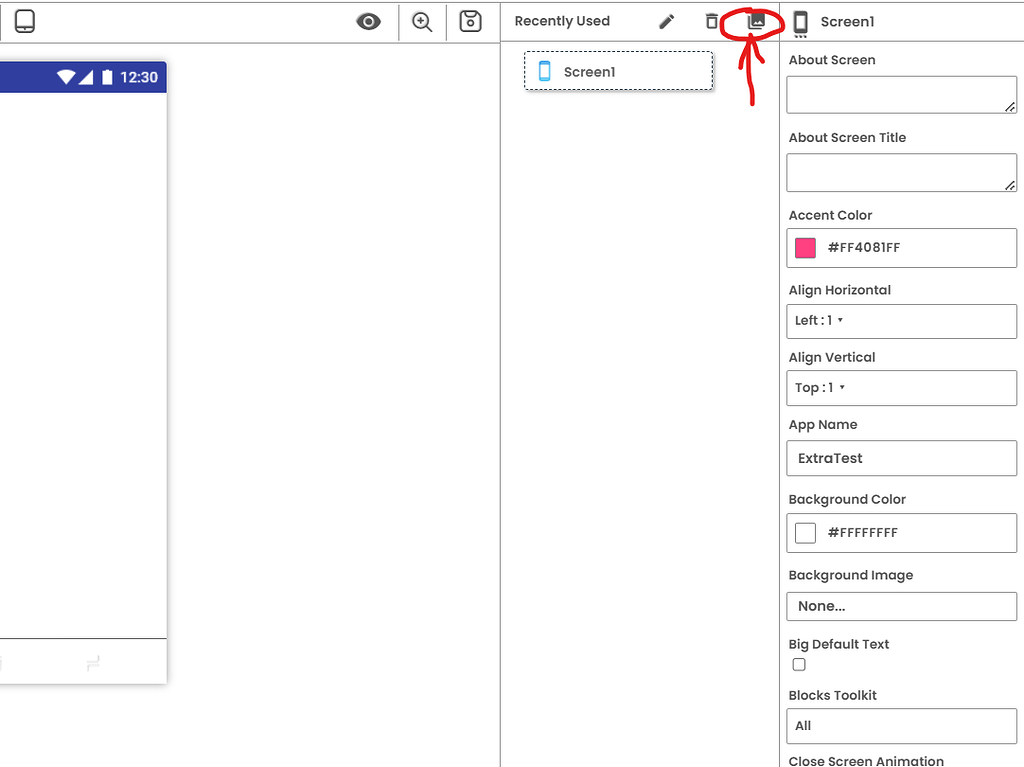This screenshot has width=1024, height=767.
Task: Open the Align Vertical dropdown
Action: click(x=901, y=387)
